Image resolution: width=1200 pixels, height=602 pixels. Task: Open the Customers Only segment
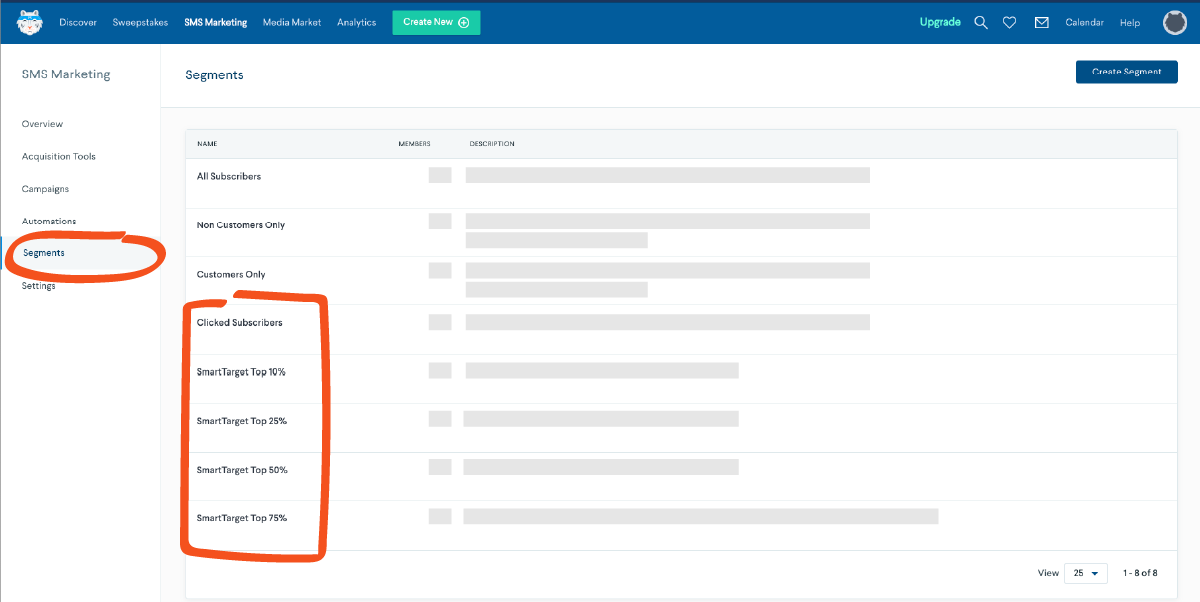[231, 274]
